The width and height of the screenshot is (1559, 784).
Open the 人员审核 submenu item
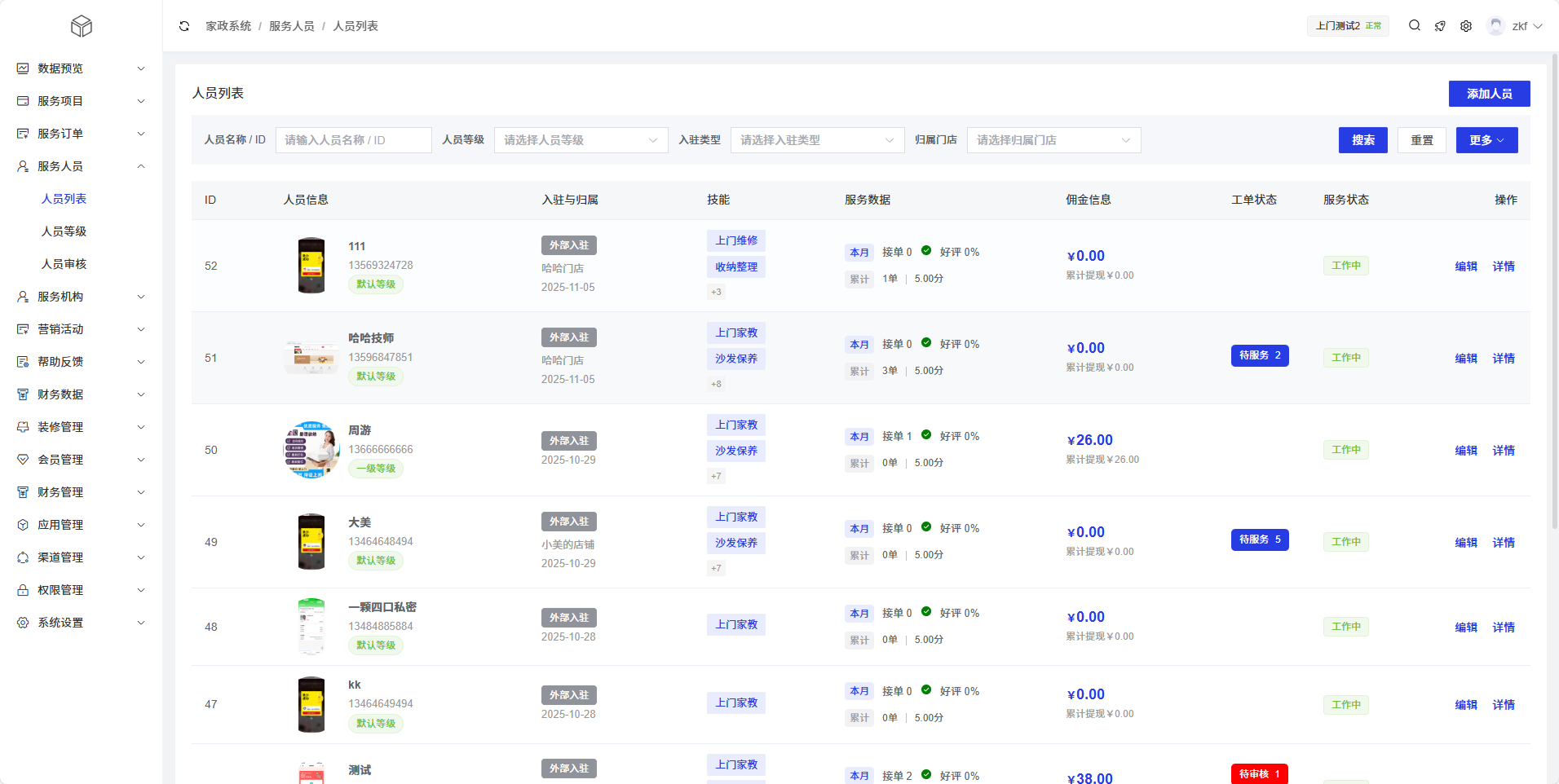point(64,264)
